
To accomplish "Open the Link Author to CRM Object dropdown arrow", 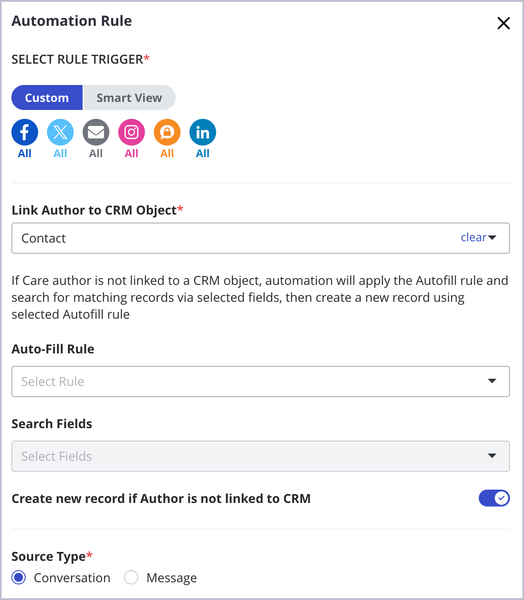I will click(492, 238).
